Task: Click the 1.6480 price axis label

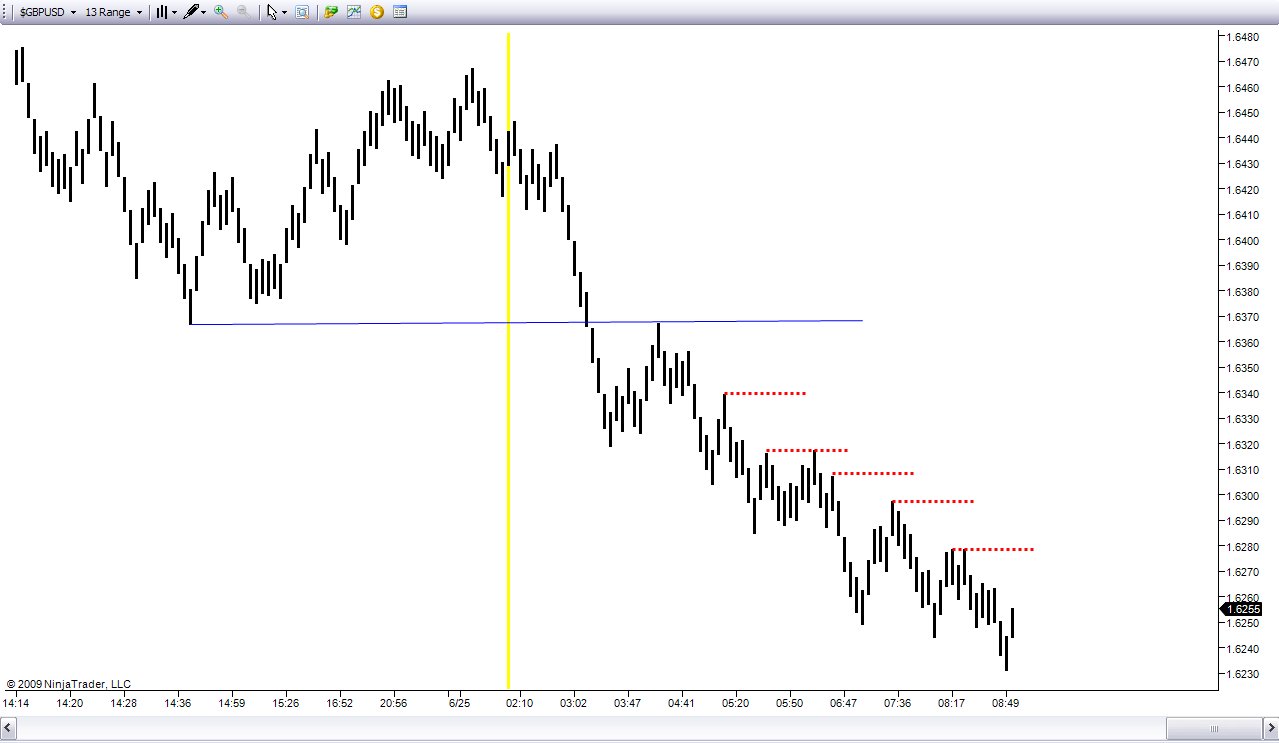Action: coord(1242,37)
